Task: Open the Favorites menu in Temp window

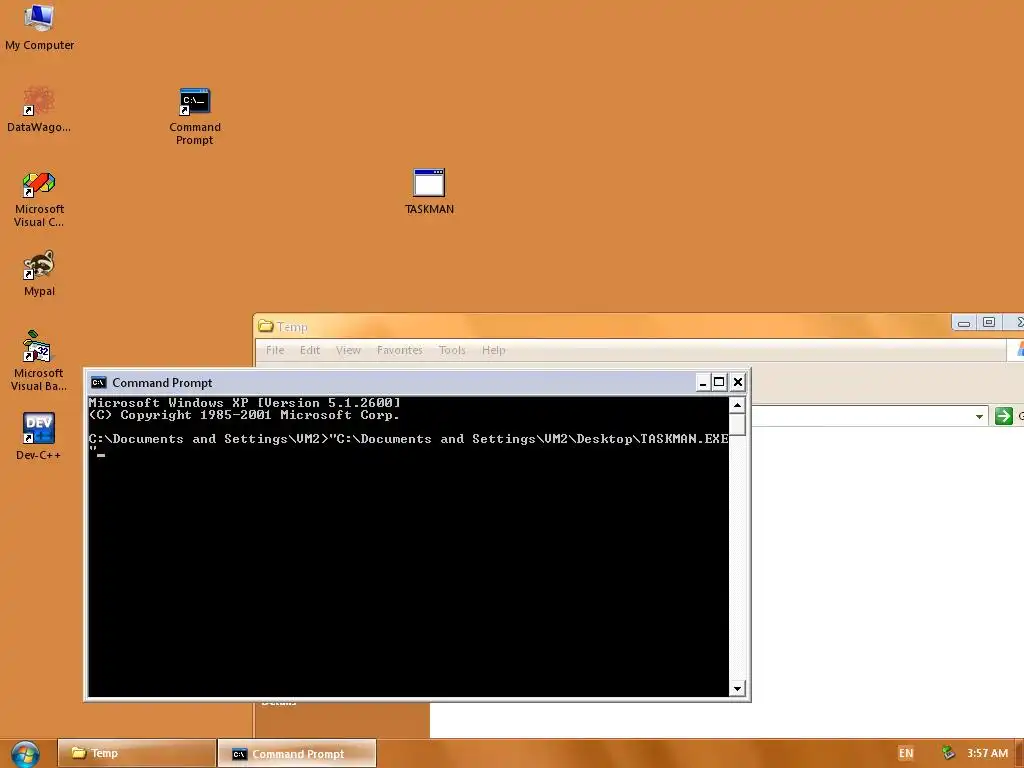Action: [400, 350]
